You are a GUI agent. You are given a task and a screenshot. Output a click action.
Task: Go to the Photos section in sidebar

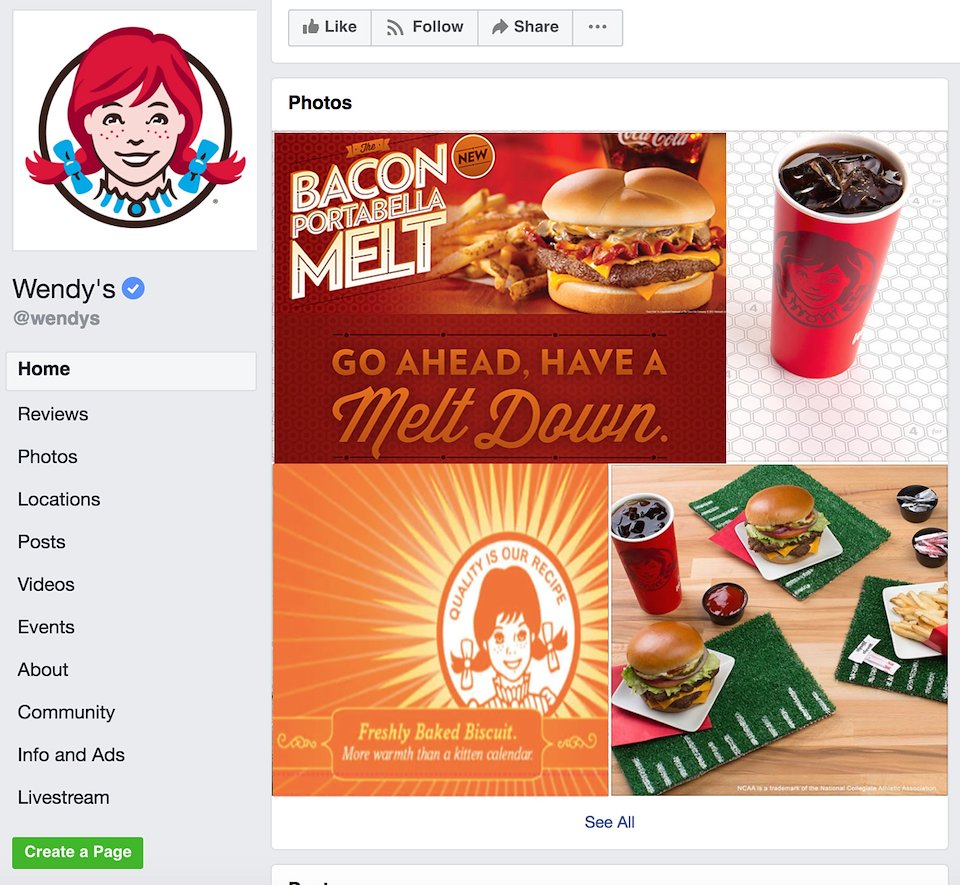47,457
